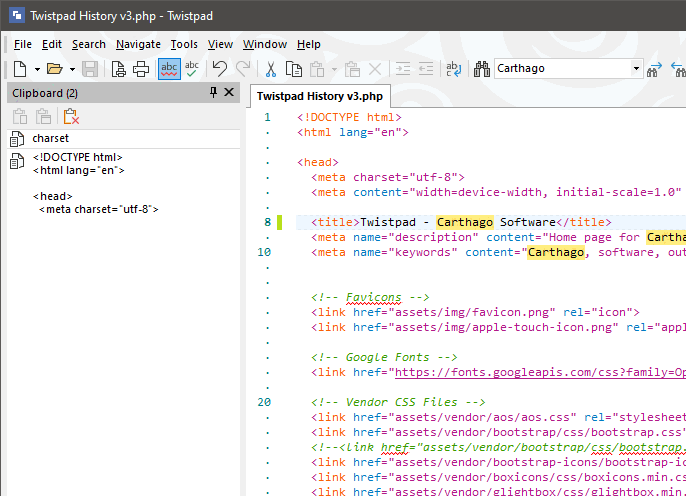Click the Redo arrow icon
Image resolution: width=686 pixels, height=496 pixels.
pyautogui.click(x=243, y=69)
